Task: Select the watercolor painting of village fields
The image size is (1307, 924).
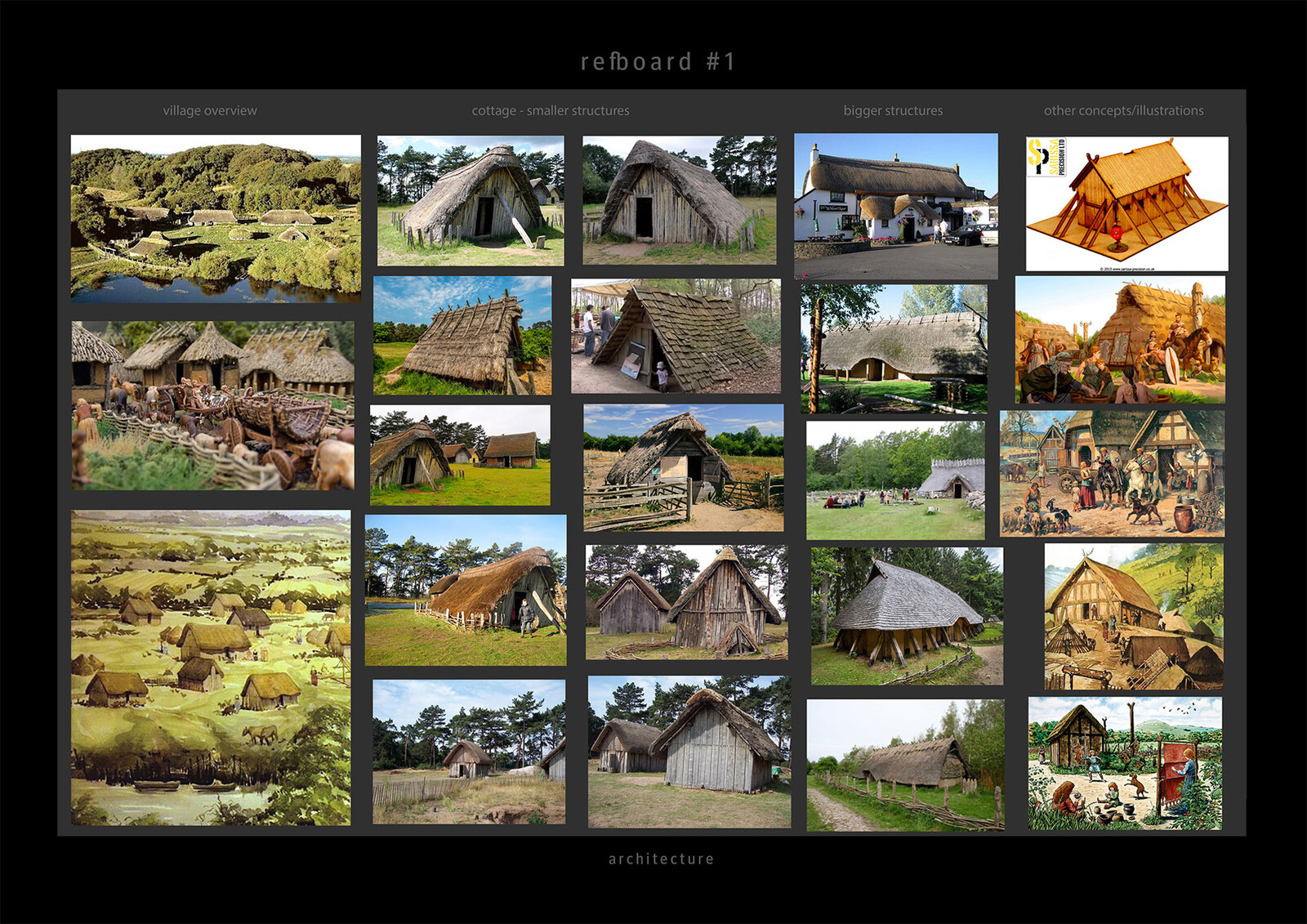Action: pyautogui.click(x=211, y=667)
